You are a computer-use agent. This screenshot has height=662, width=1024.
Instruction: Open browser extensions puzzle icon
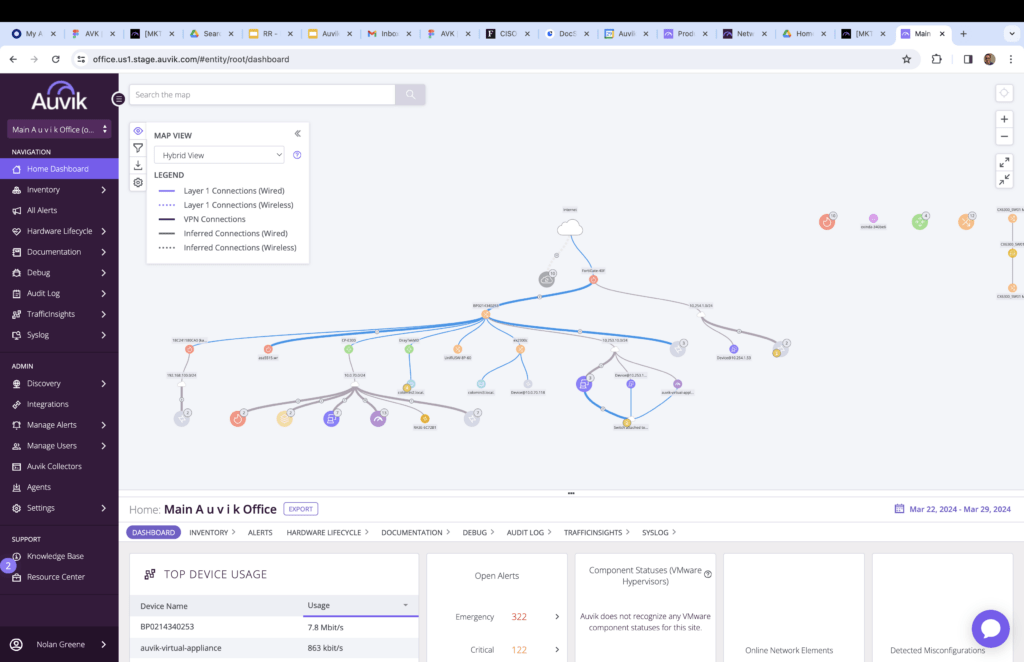[x=936, y=59]
